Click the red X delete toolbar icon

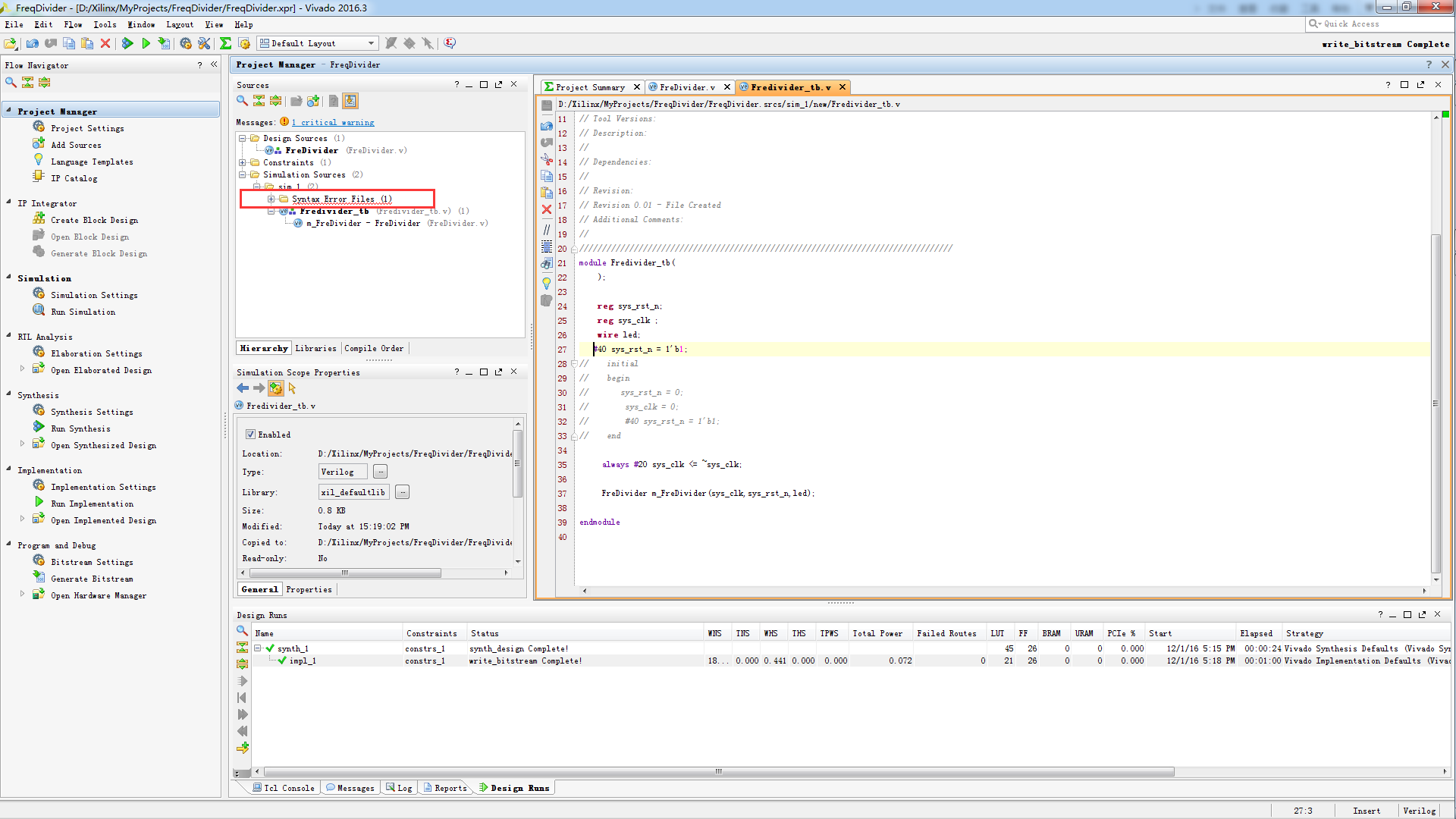[105, 43]
